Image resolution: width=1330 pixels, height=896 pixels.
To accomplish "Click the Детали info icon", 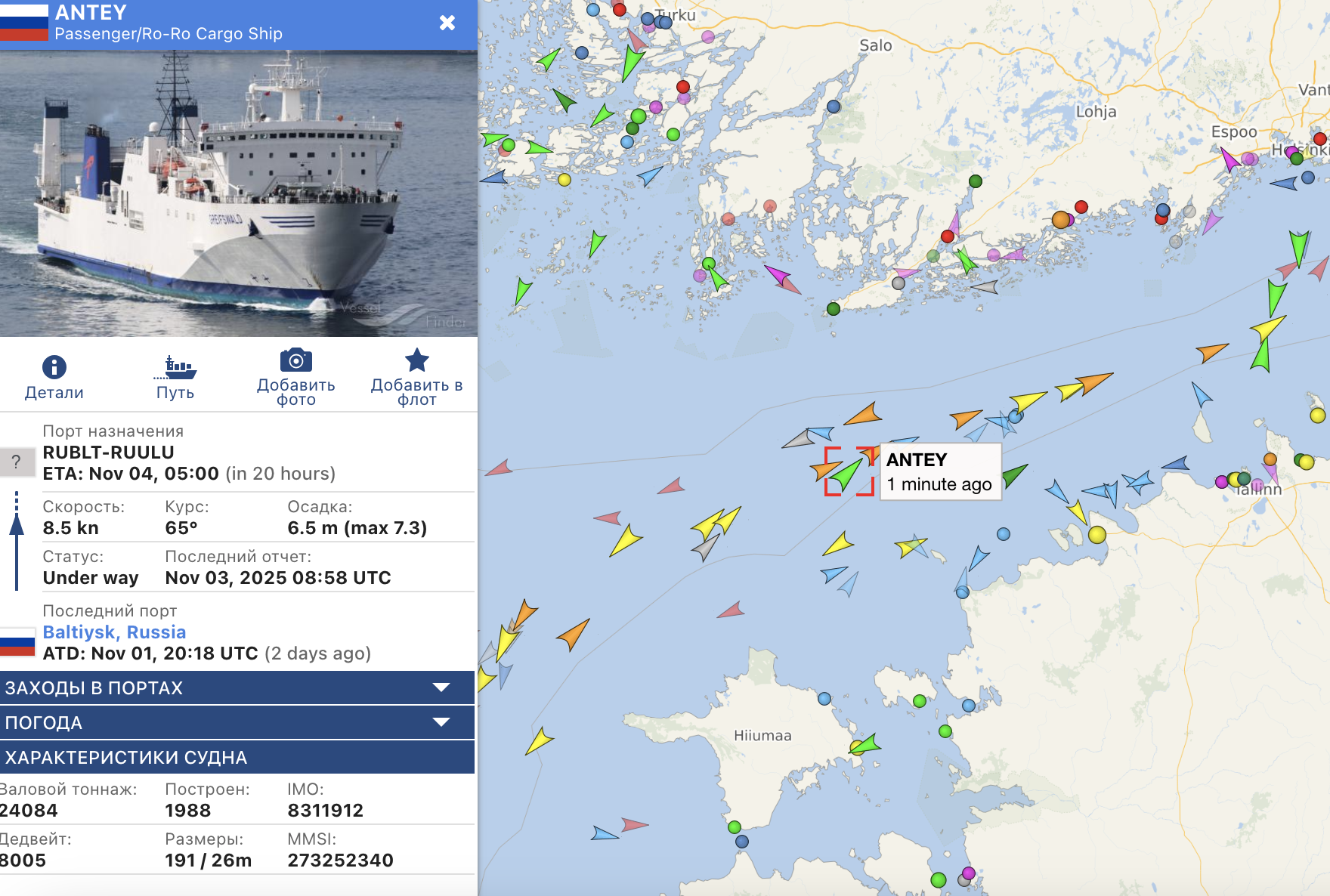I will pyautogui.click(x=54, y=367).
